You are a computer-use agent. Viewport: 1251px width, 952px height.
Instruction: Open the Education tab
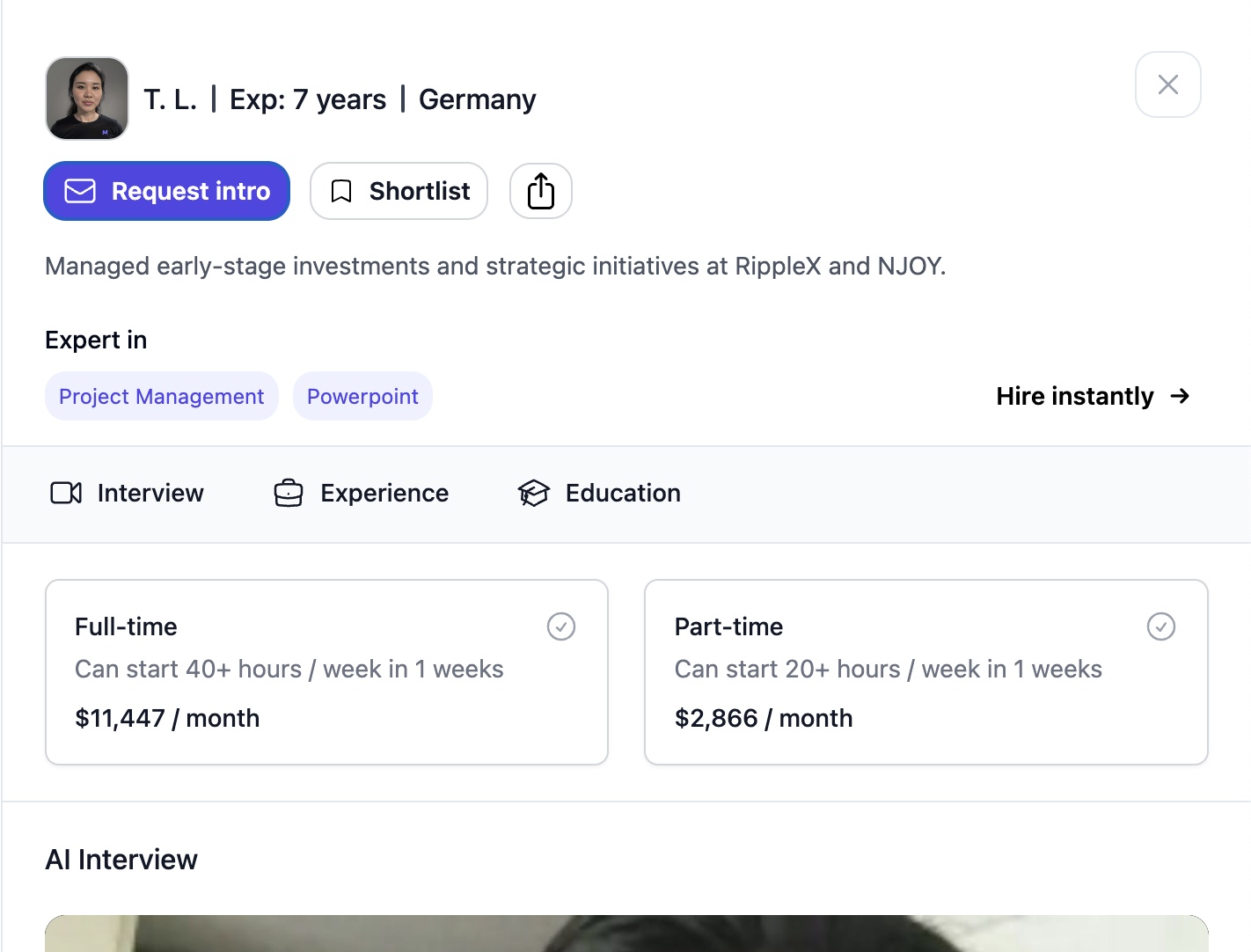(x=599, y=493)
